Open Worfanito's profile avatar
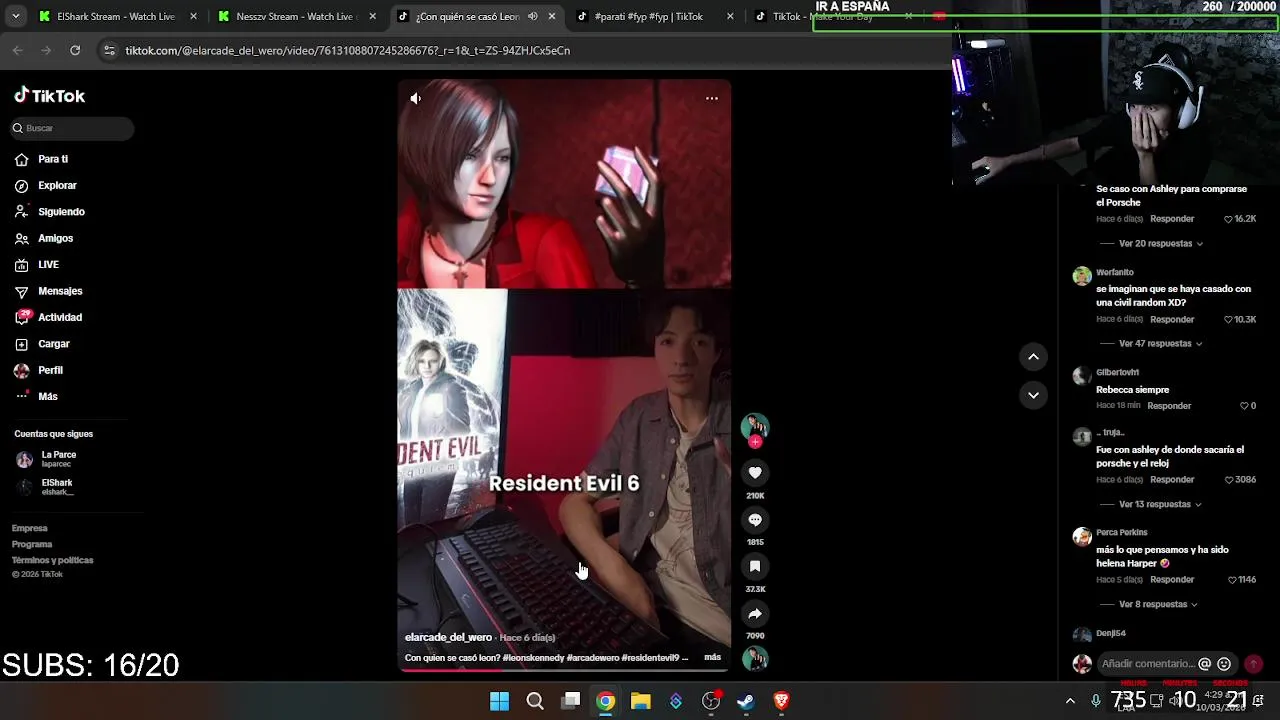1280x720 pixels. tap(1082, 276)
